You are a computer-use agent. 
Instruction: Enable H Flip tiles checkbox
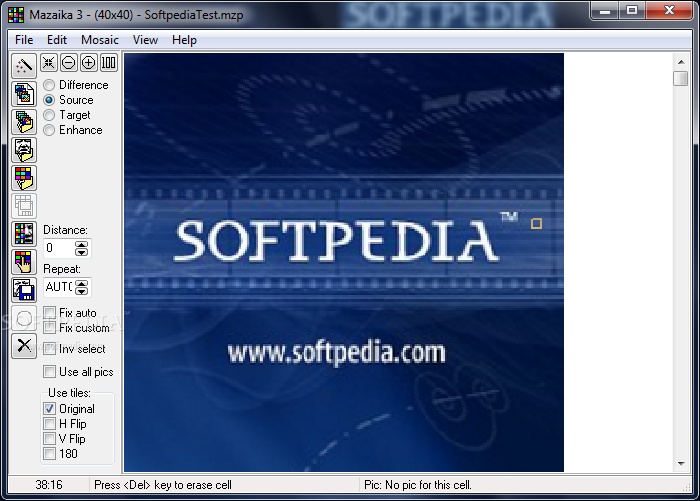(50, 424)
